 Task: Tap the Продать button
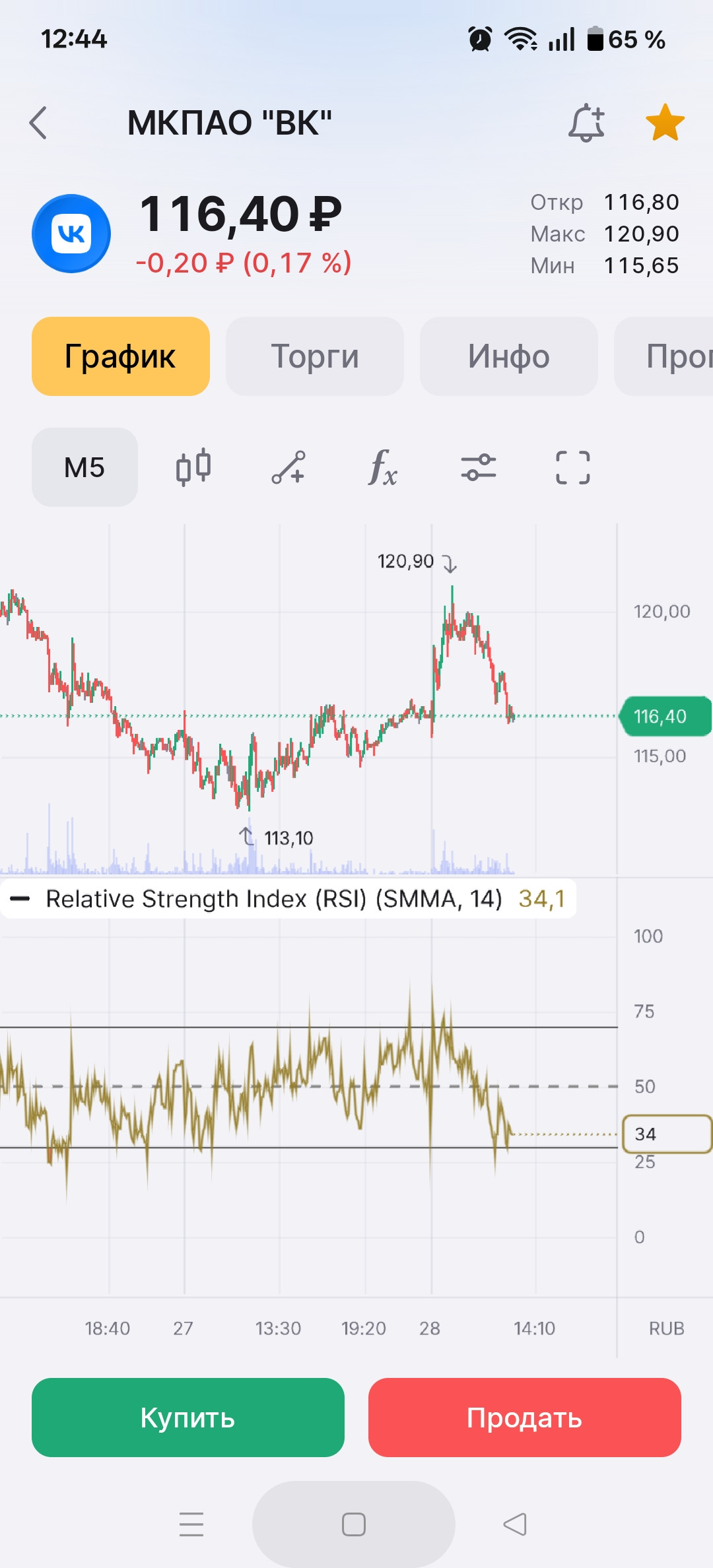pos(525,1418)
